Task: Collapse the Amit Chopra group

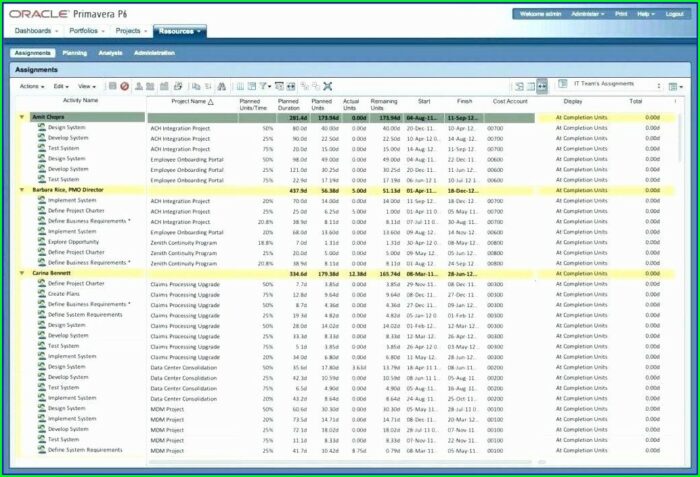Action: pos(21,117)
